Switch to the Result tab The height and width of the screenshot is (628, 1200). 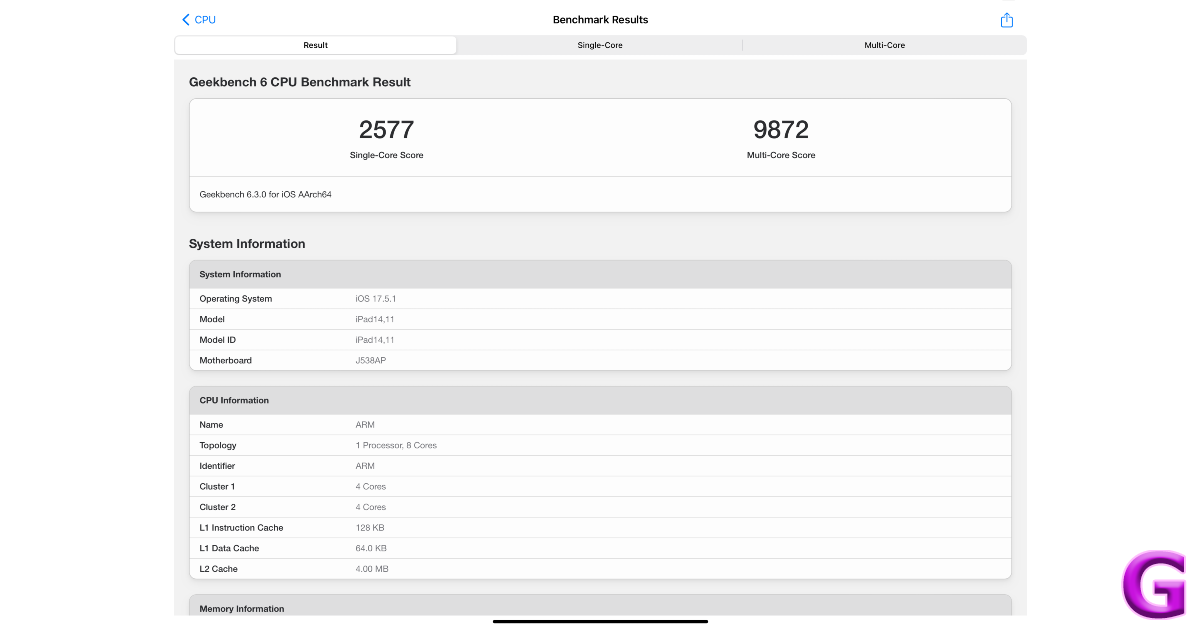[316, 45]
